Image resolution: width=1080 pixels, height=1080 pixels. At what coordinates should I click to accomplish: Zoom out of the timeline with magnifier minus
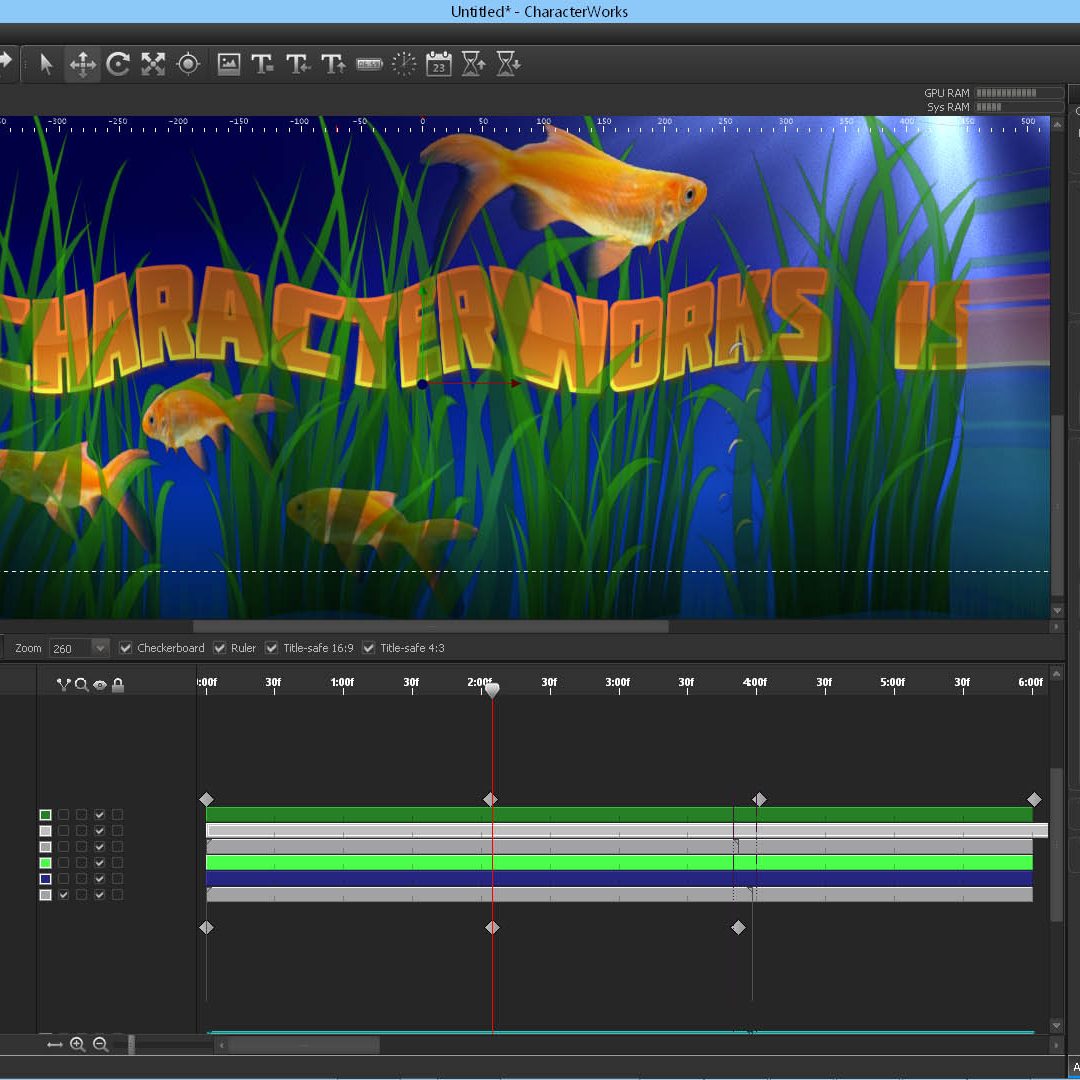coord(101,1044)
